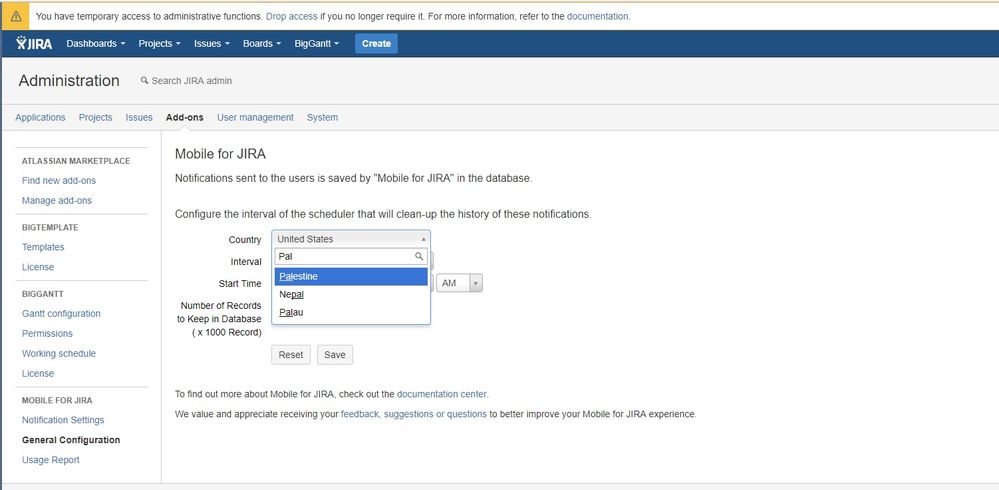The height and width of the screenshot is (490, 999).
Task: Click the Reset button
Action: tap(291, 355)
